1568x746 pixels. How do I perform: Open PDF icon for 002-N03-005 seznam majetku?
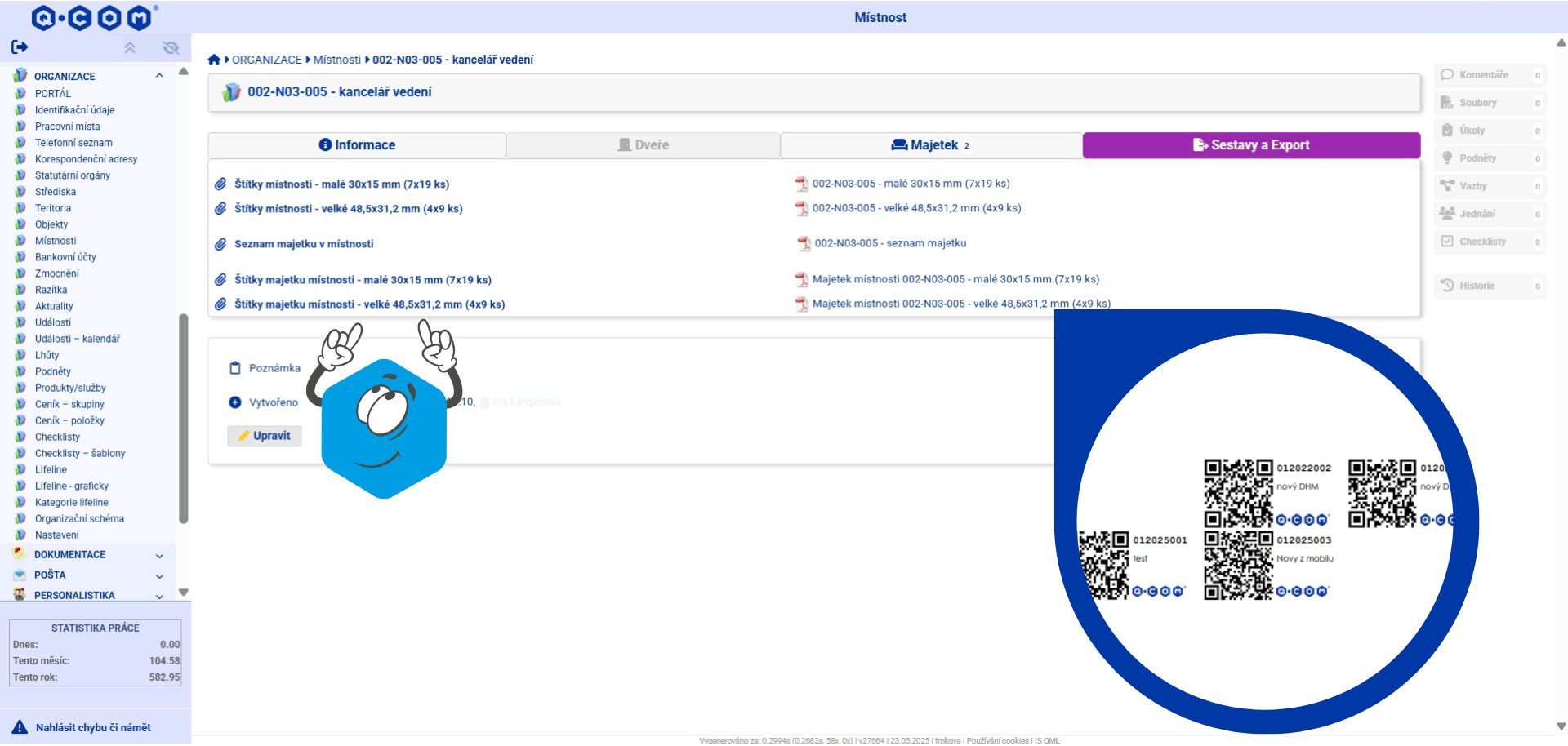(x=804, y=244)
